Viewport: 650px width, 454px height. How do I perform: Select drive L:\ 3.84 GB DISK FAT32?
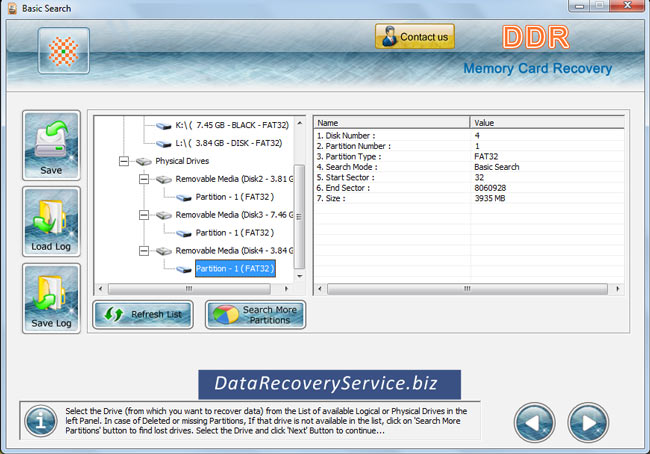pyautogui.click(x=228, y=143)
